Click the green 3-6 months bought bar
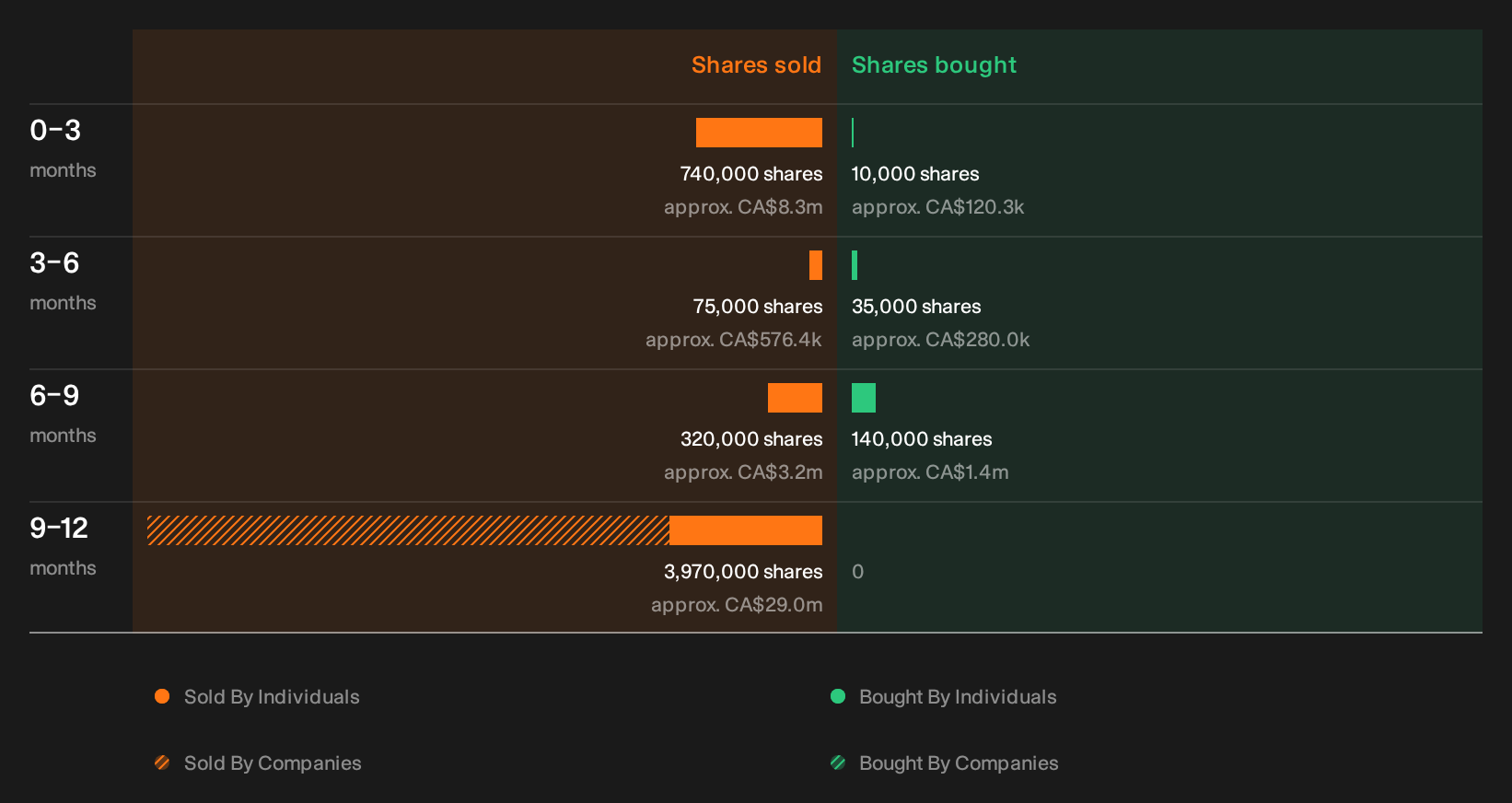Viewport: 1512px width, 803px height. [x=855, y=265]
